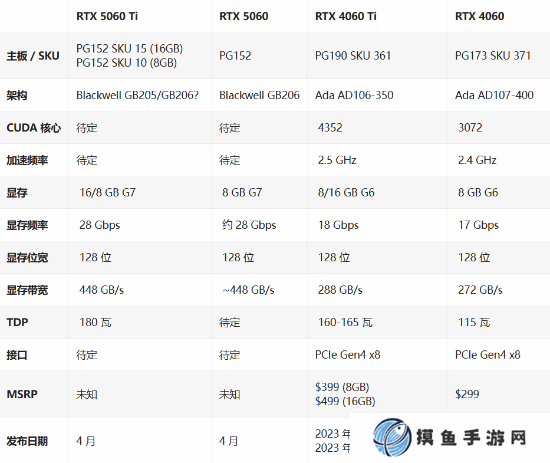Click the fish logo watermark icon
Screen dimensions: 550x463
[392, 437]
